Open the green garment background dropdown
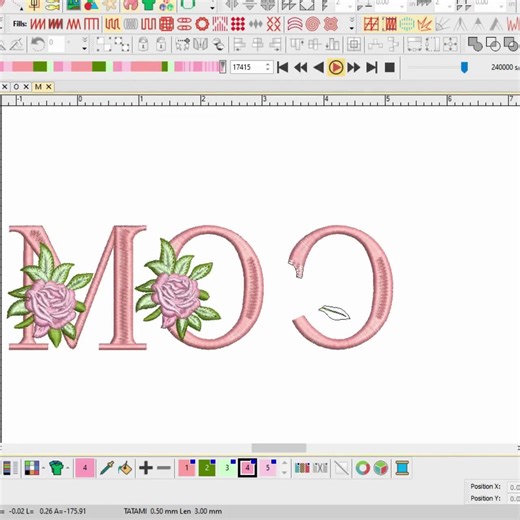The height and width of the screenshot is (520, 520). pyautogui.click(x=59, y=468)
